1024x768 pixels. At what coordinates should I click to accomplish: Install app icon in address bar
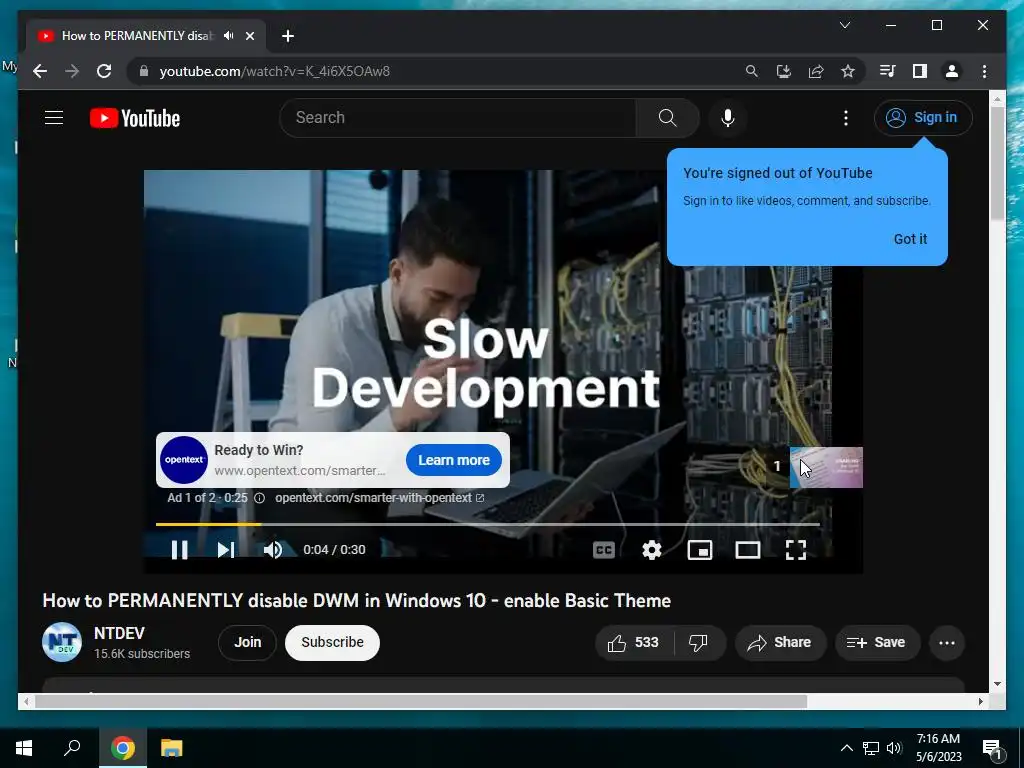[784, 71]
